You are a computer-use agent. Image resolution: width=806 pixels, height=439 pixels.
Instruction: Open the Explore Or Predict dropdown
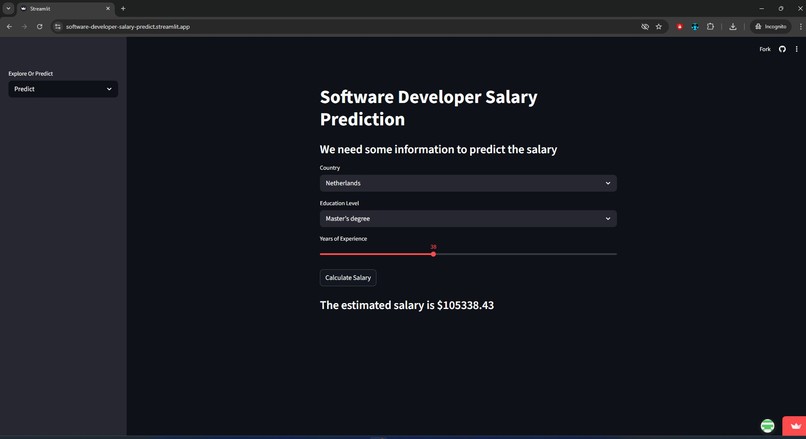(63, 89)
